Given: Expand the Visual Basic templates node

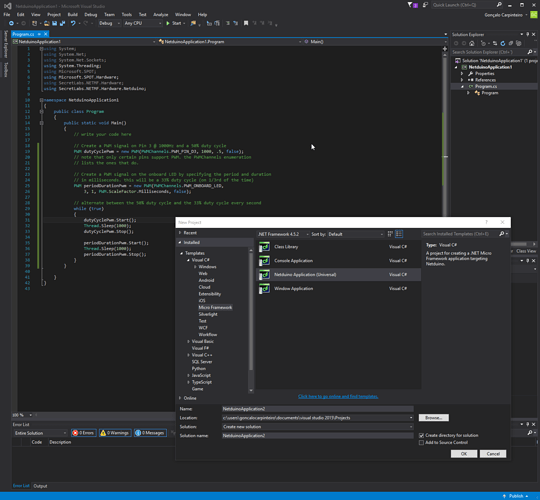Looking at the screenshot, I should [x=188, y=341].
